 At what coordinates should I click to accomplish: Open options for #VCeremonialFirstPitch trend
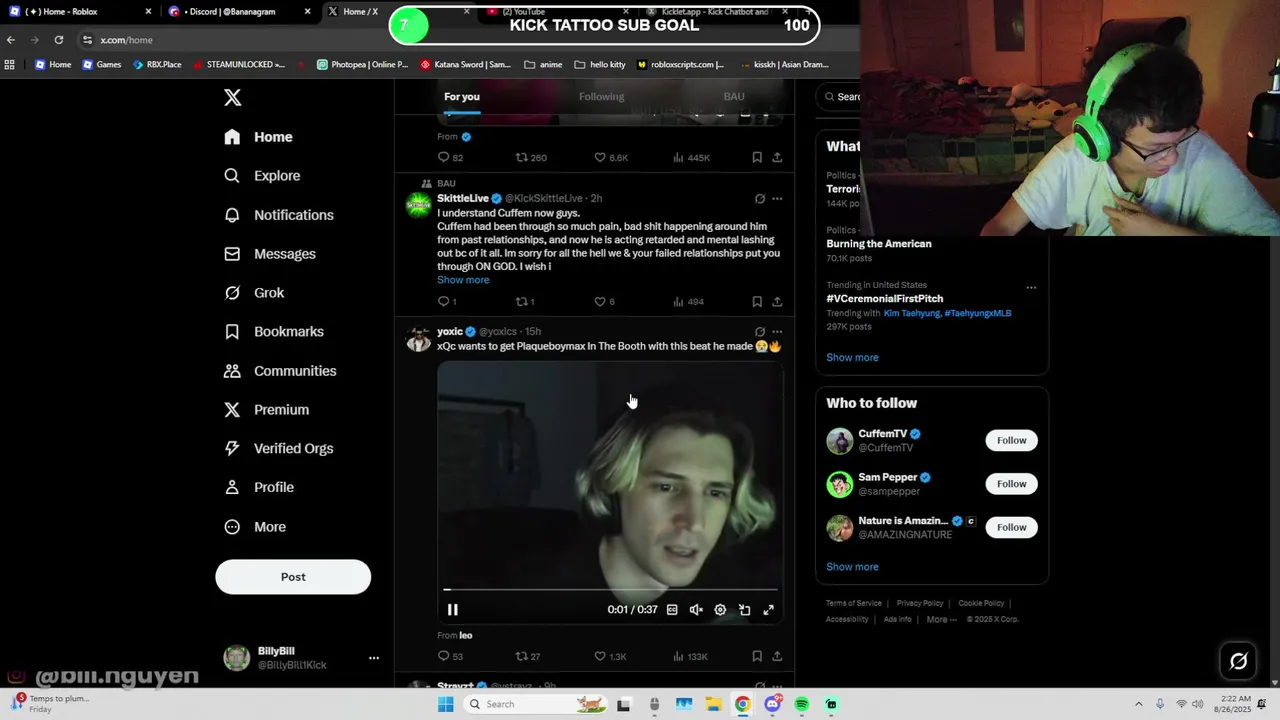coord(1031,288)
